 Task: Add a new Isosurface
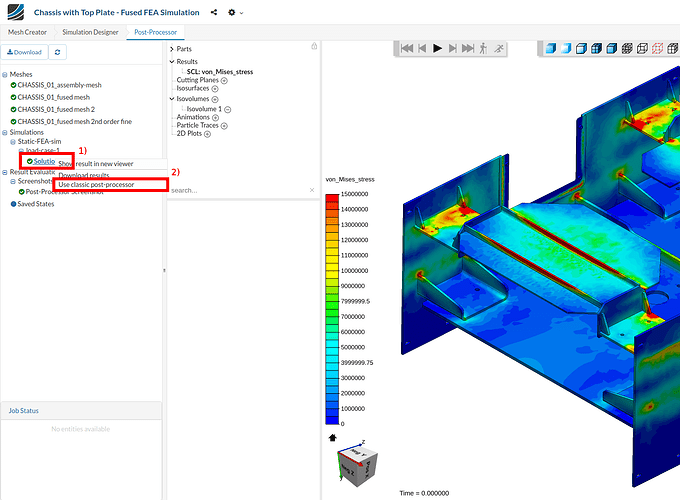click(215, 89)
